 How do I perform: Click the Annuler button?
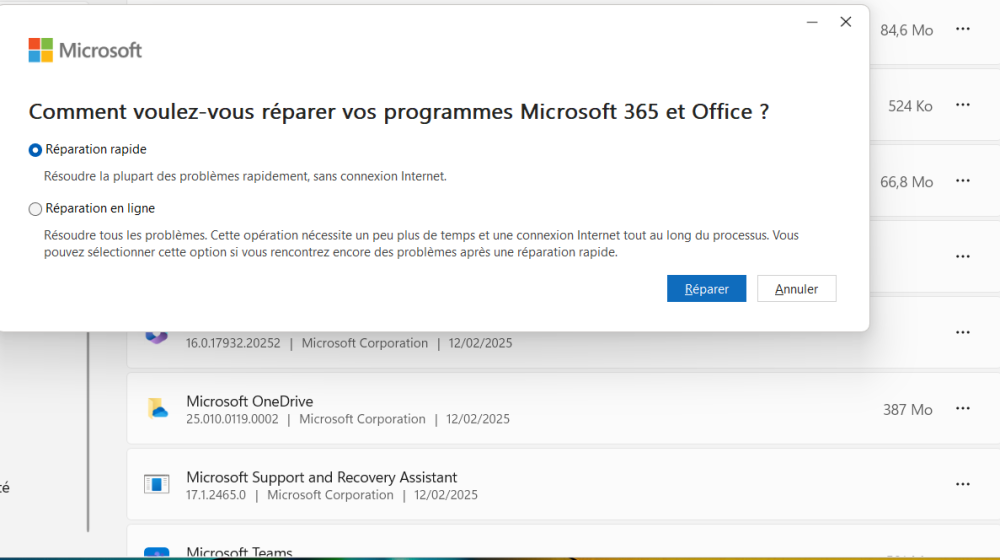point(796,289)
